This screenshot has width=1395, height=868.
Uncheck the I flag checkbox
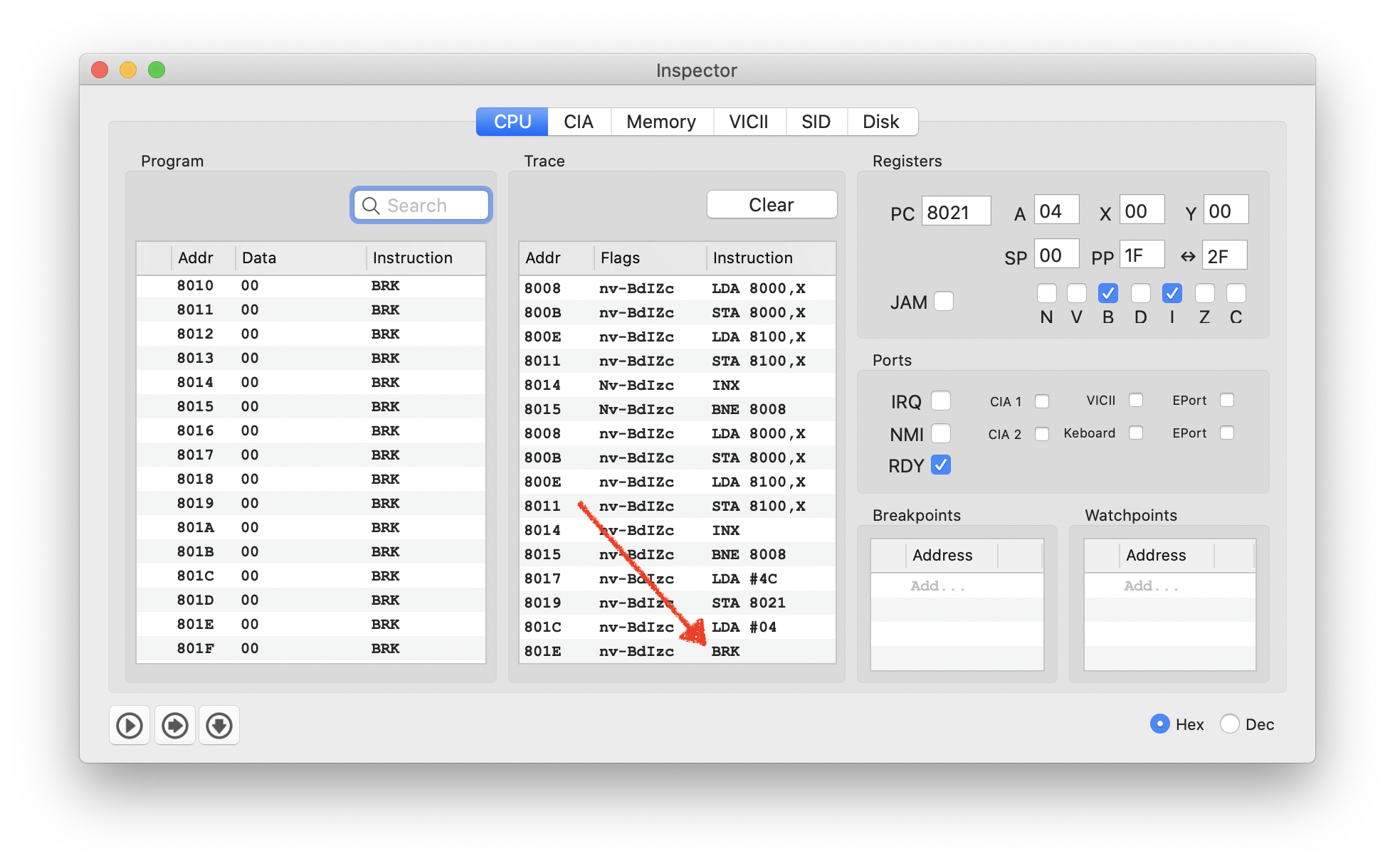click(1172, 292)
